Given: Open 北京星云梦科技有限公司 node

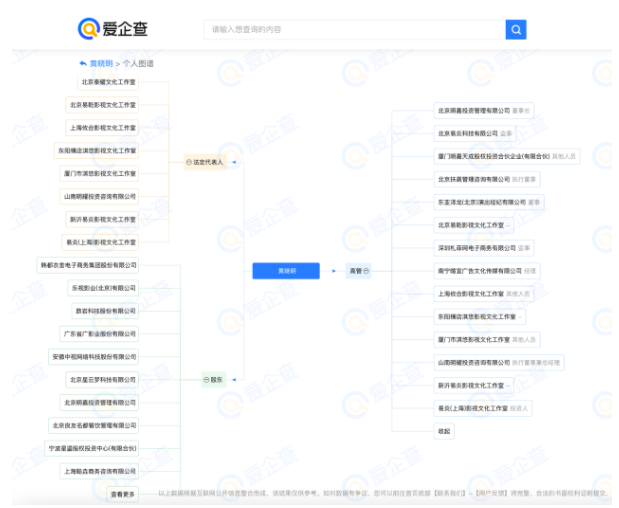Looking at the screenshot, I should pos(102,379).
